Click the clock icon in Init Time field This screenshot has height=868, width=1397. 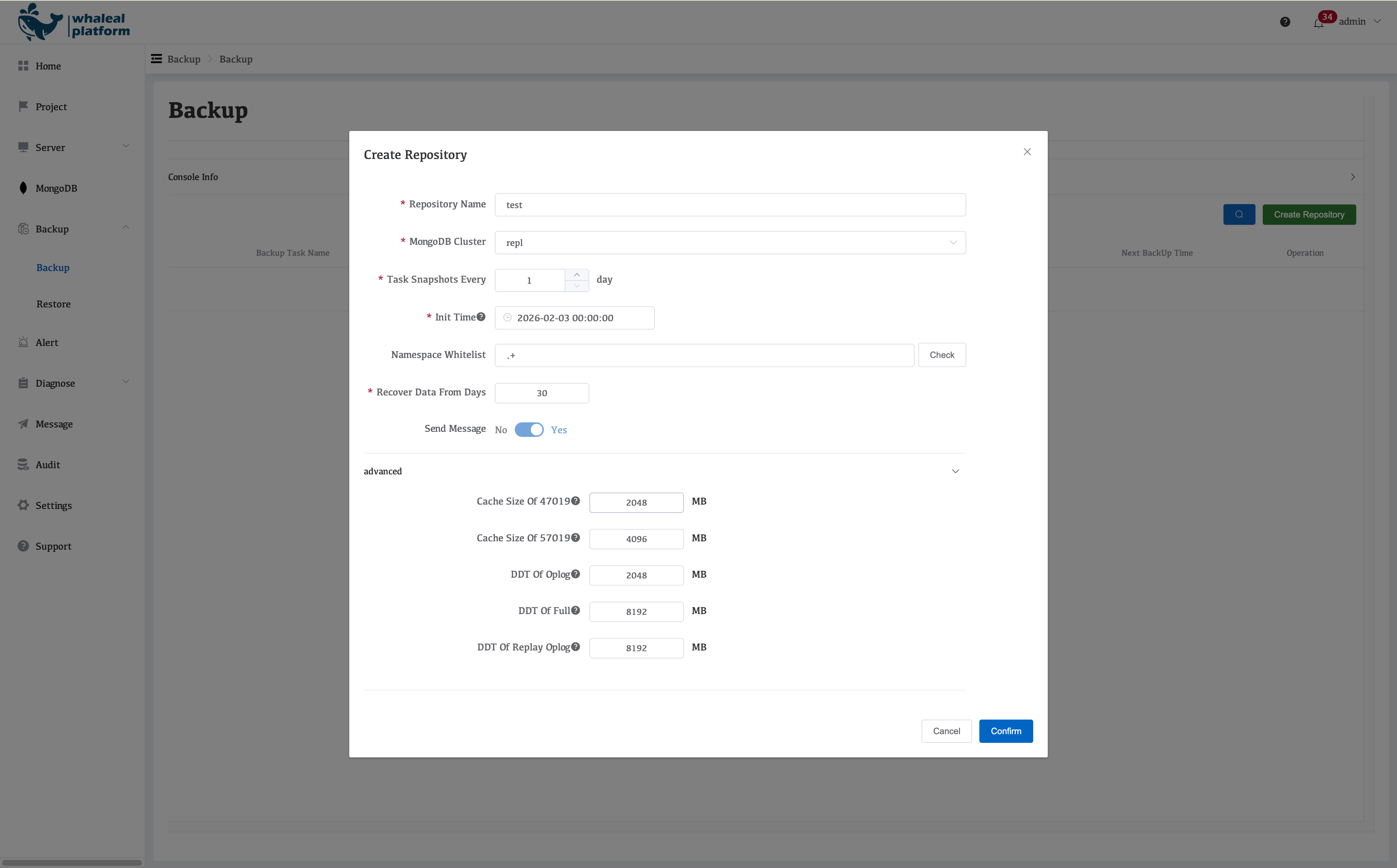pos(508,318)
